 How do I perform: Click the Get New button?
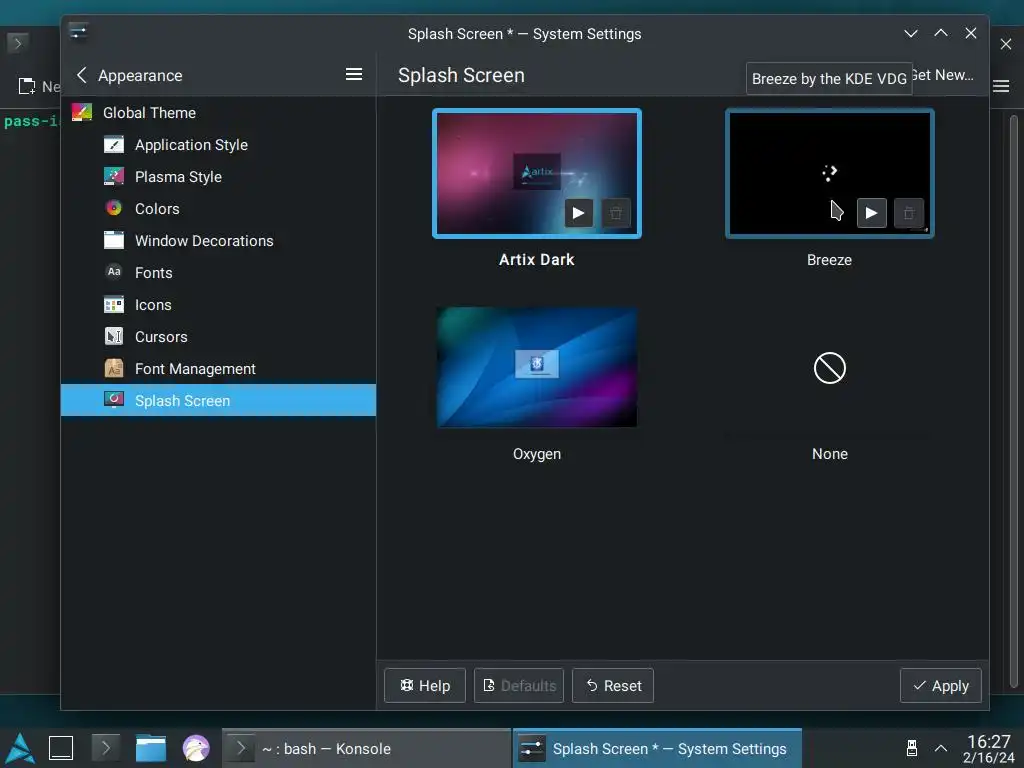click(x=946, y=75)
